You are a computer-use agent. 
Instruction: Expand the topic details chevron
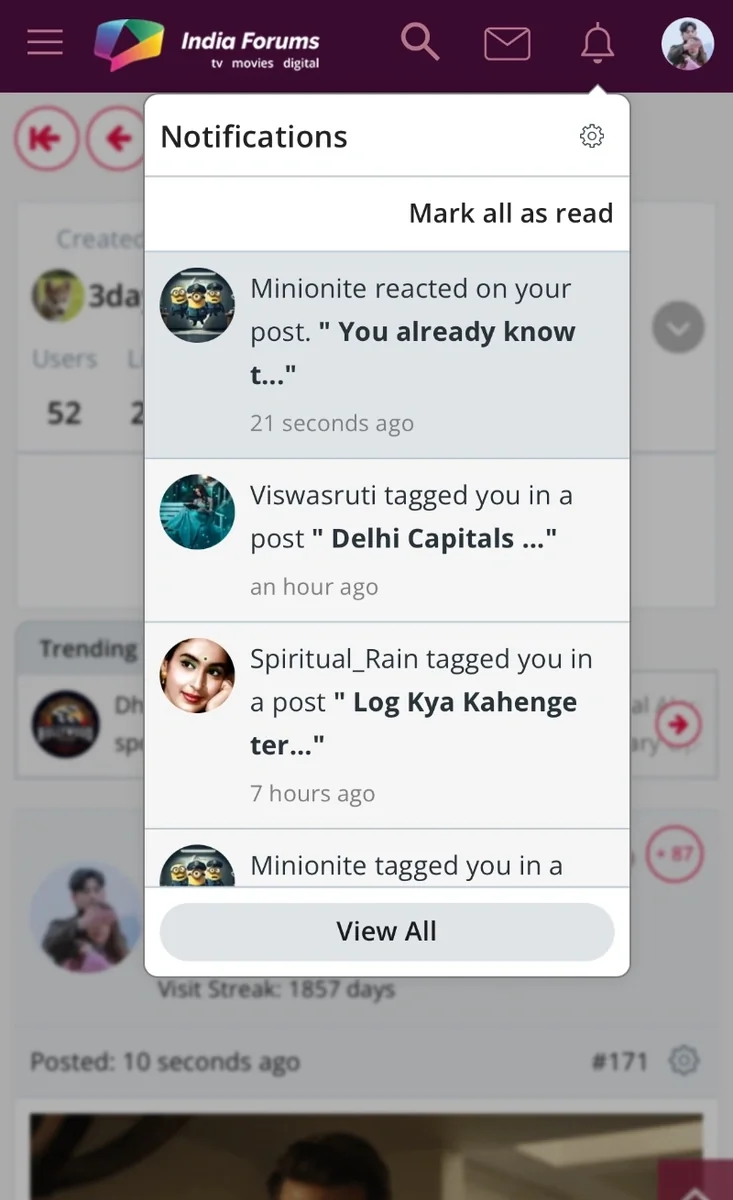tap(678, 327)
